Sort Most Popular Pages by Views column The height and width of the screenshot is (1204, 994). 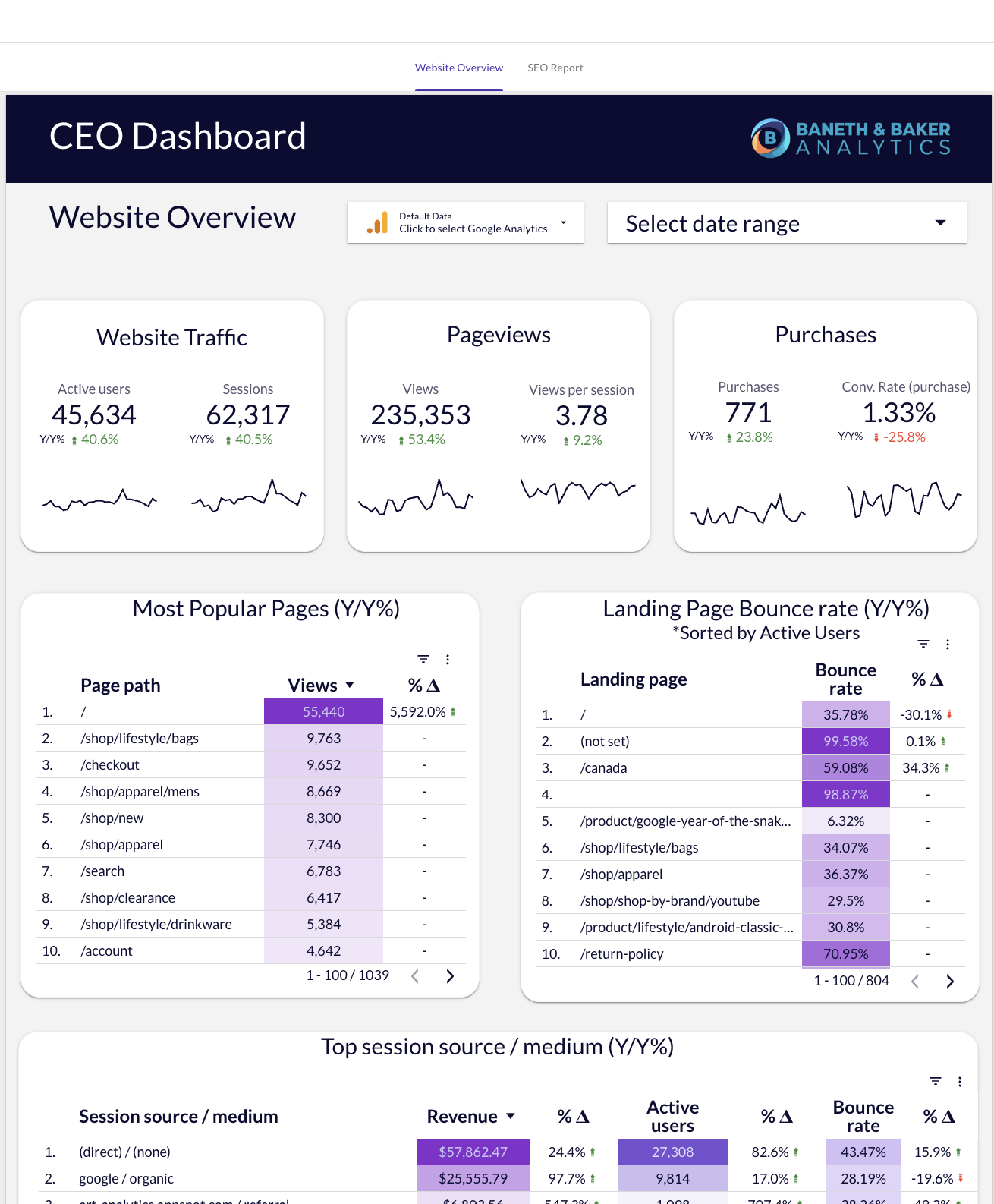coord(321,685)
